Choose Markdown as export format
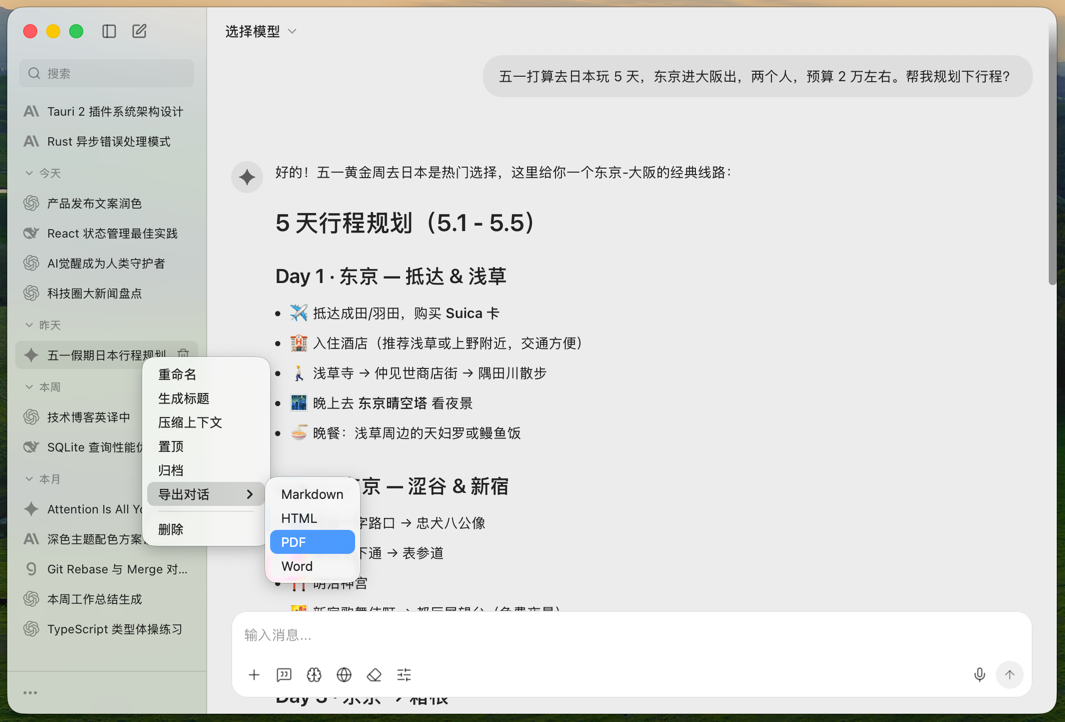The width and height of the screenshot is (1065, 722). click(x=311, y=494)
